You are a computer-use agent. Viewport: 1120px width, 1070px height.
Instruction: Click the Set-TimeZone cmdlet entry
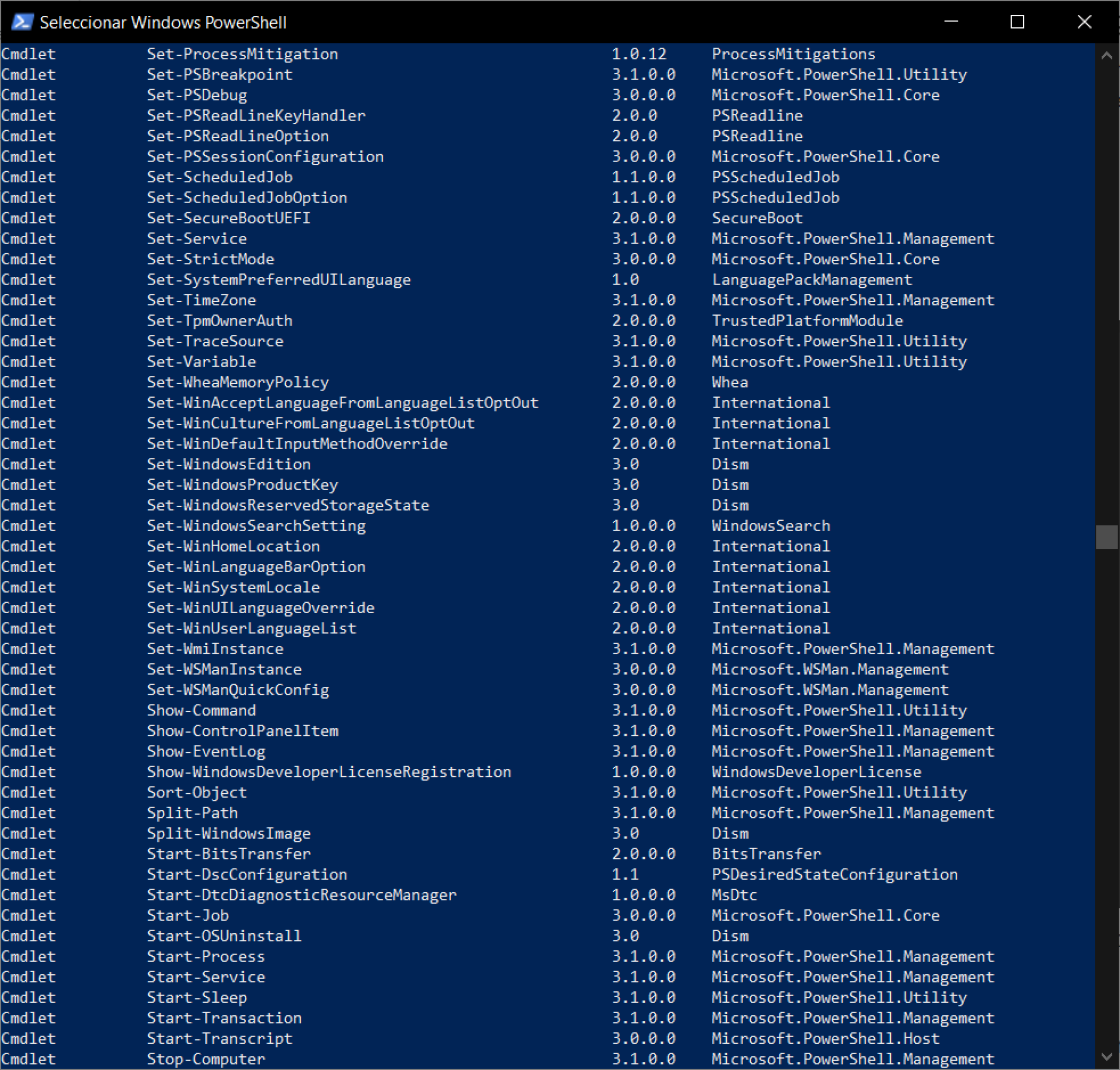pyautogui.click(x=201, y=300)
